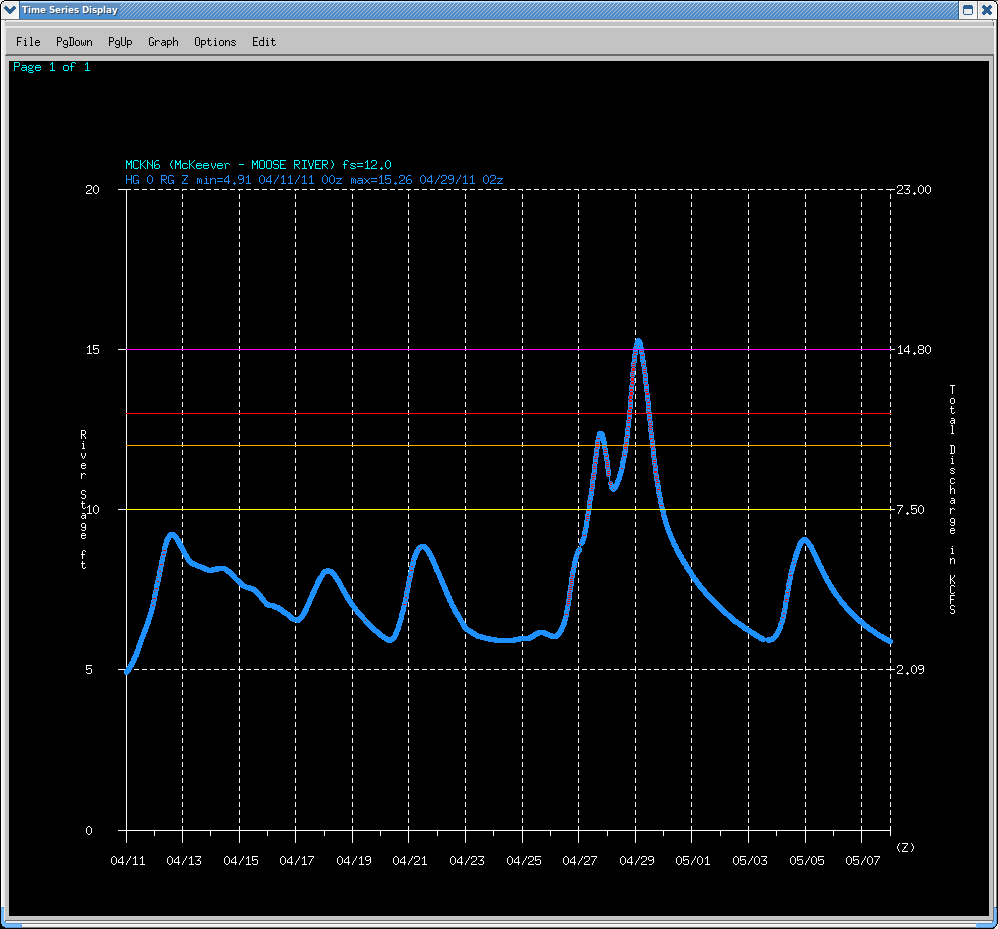Click the "05/01" date label

(x=692, y=861)
